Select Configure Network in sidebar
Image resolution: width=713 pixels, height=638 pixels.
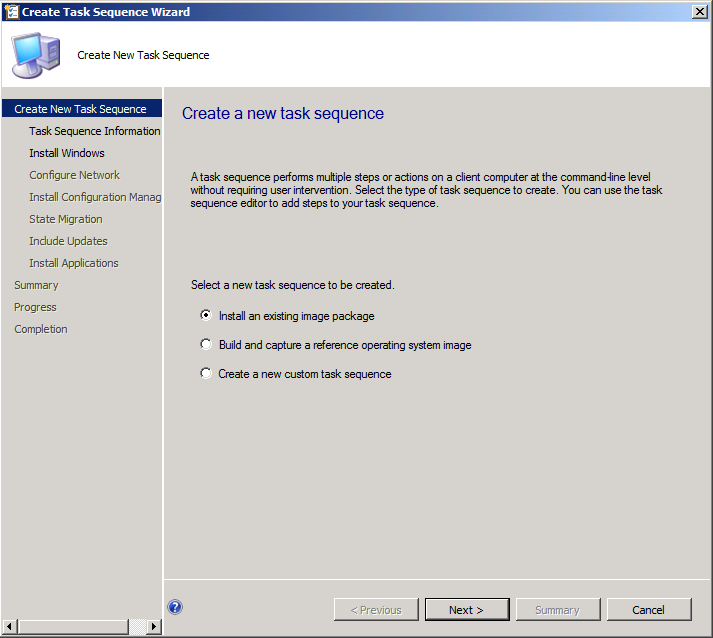tap(75, 175)
